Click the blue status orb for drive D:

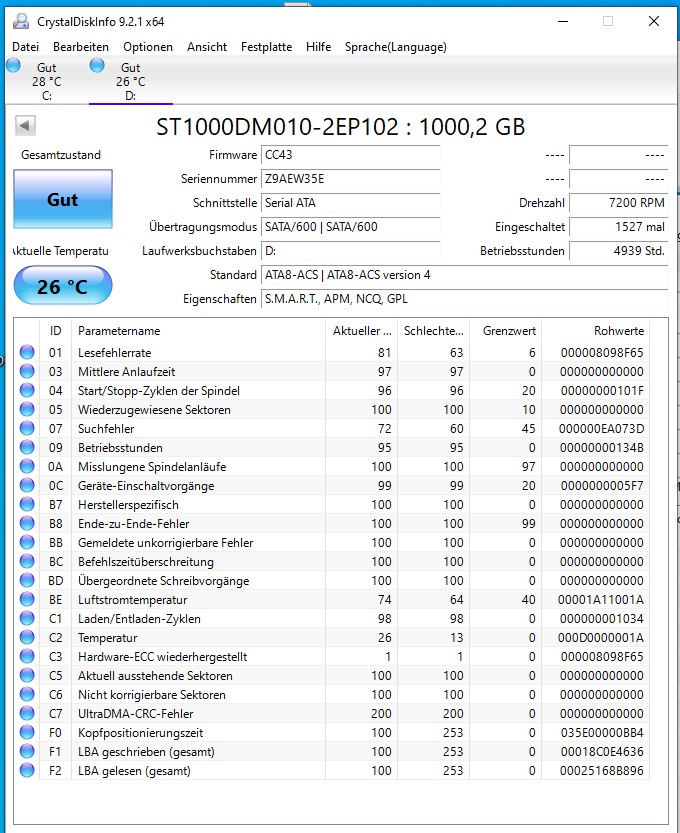click(97, 65)
